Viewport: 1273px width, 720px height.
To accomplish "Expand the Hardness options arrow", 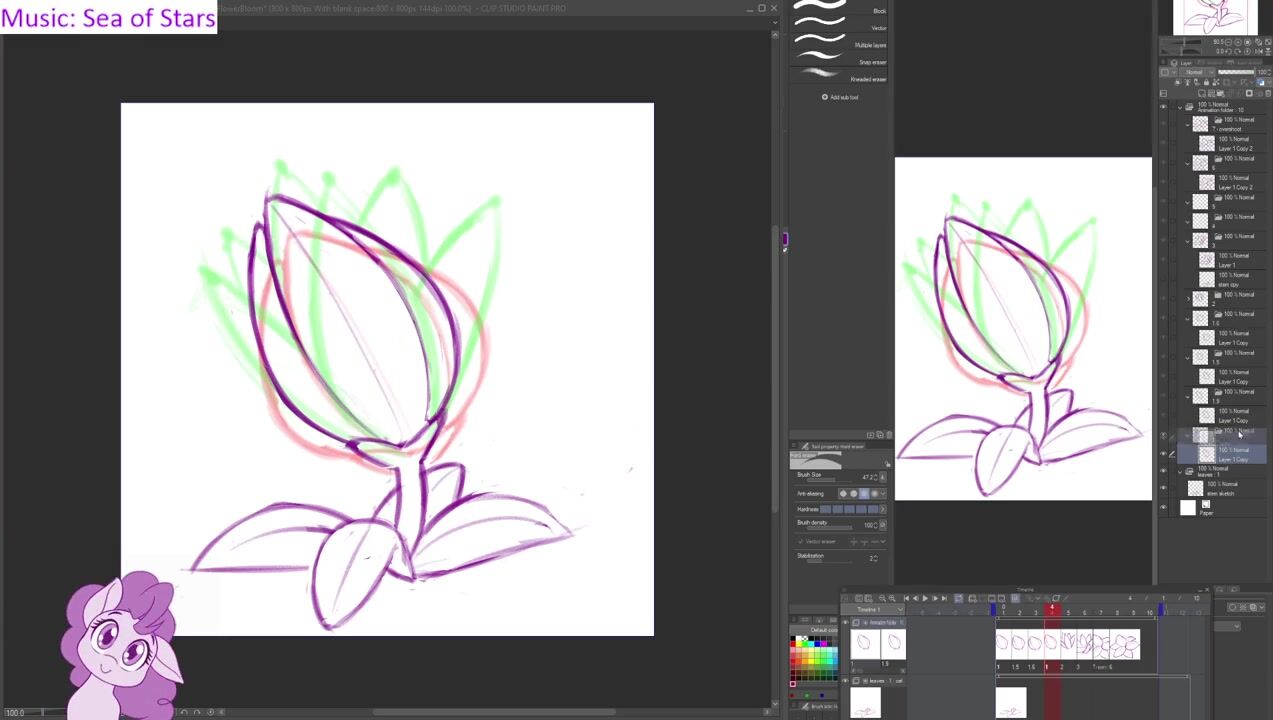I will [884, 509].
